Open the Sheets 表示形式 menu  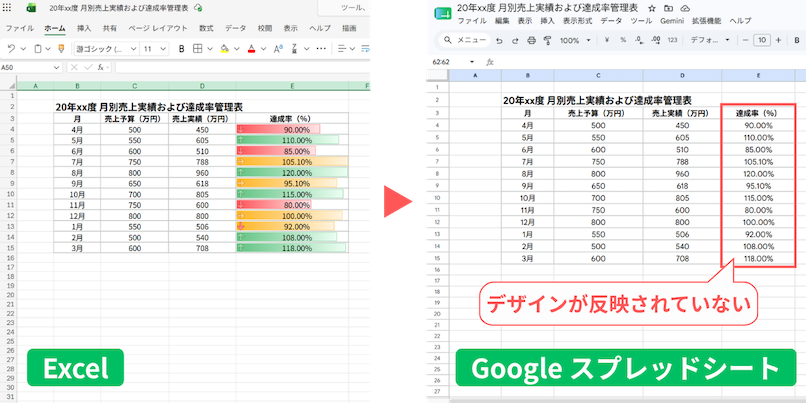(577, 21)
